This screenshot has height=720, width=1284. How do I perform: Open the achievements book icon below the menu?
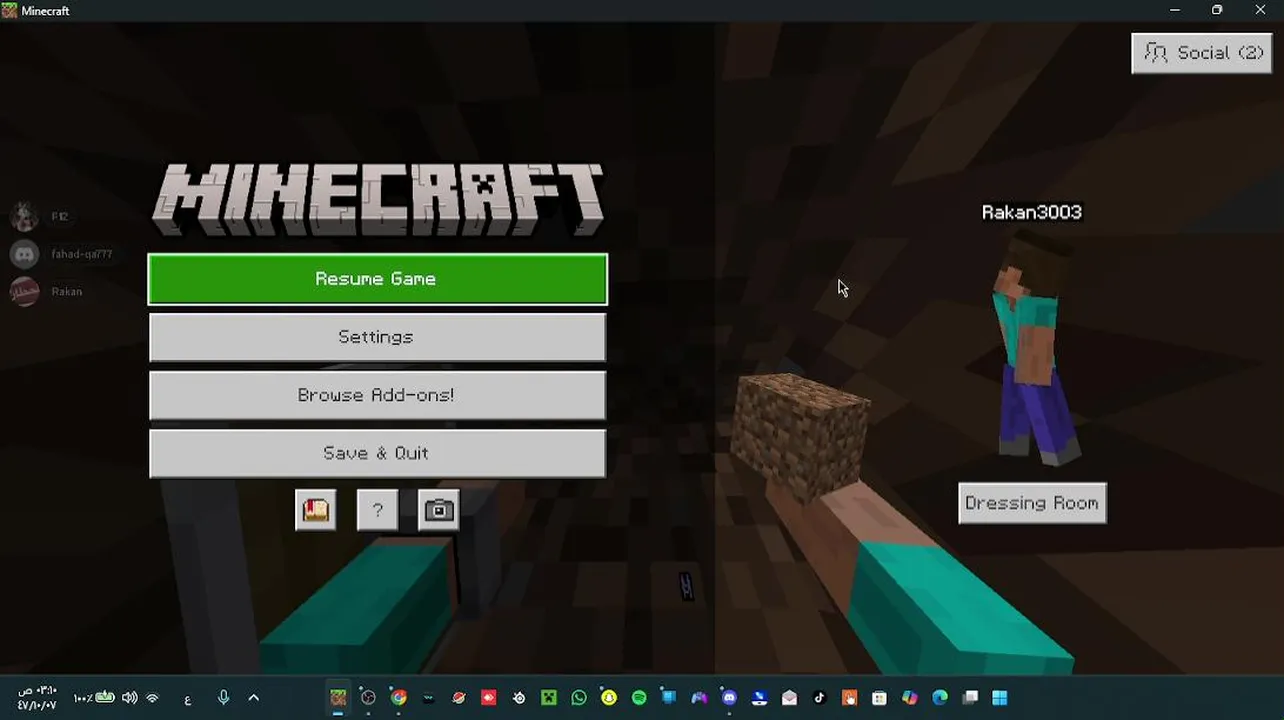[316, 510]
